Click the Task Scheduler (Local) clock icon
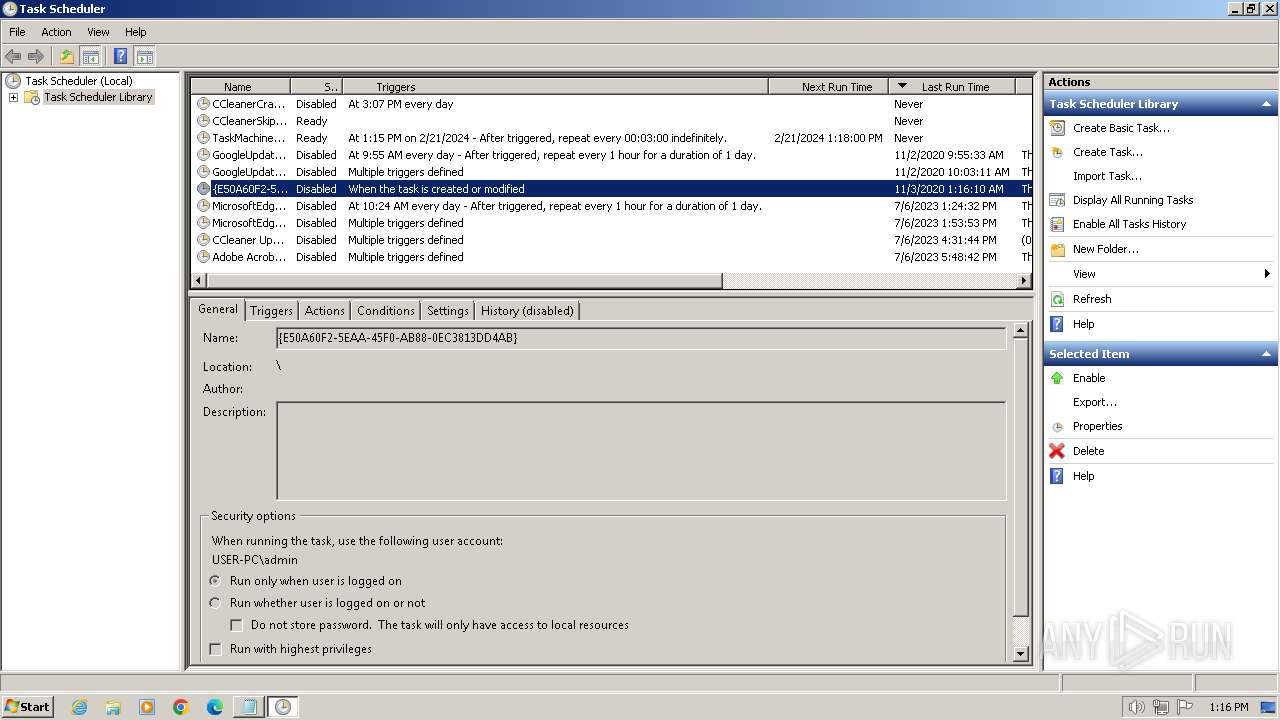1280x720 pixels. pyautogui.click(x=13, y=81)
